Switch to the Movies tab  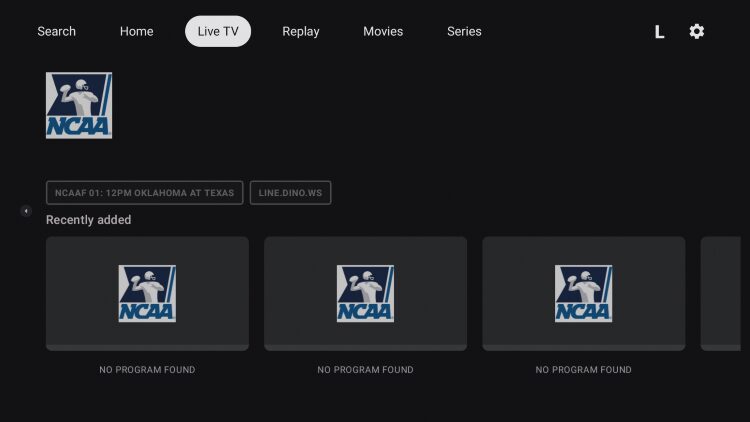(x=383, y=32)
